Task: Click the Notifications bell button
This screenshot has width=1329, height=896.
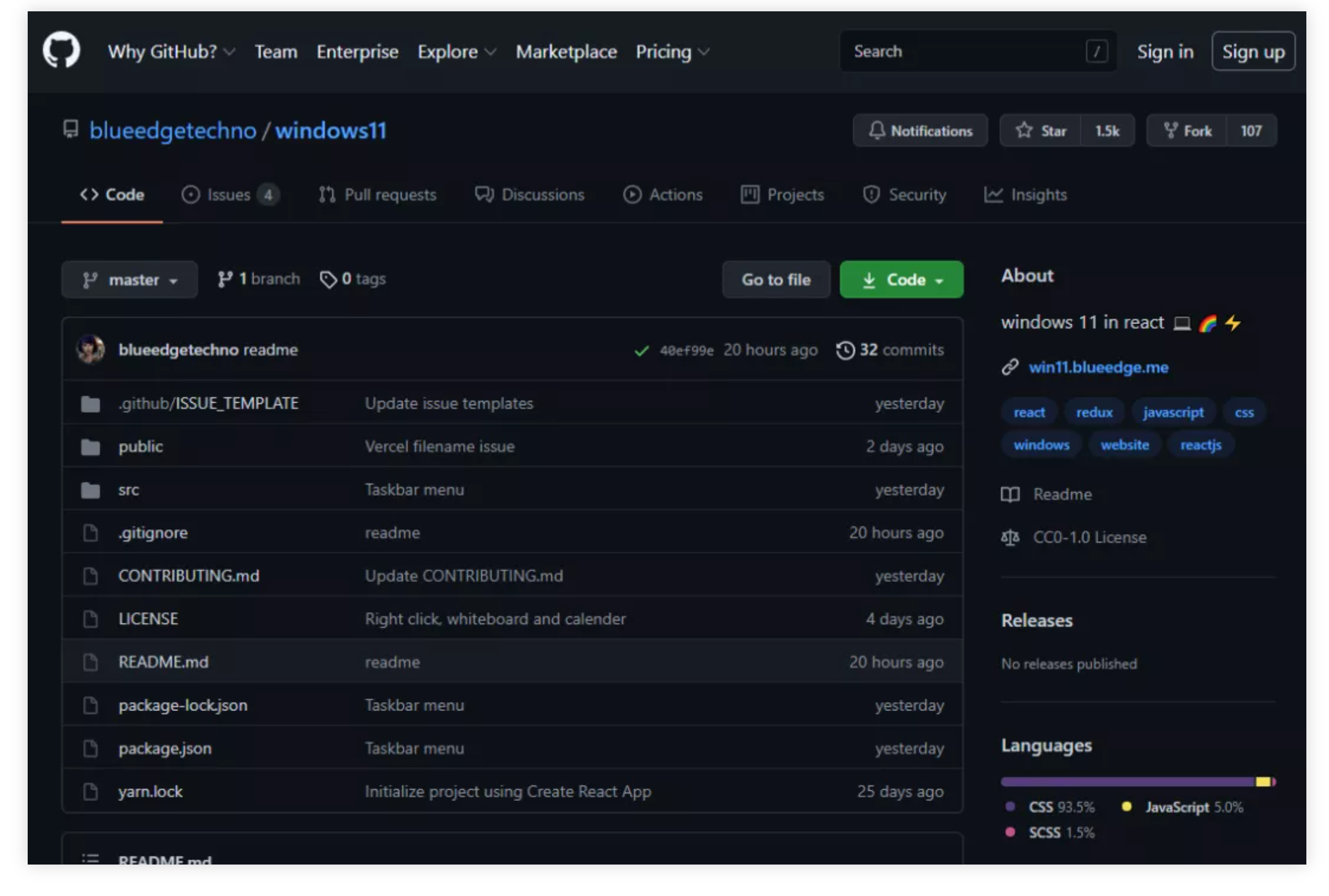Action: coord(920,131)
